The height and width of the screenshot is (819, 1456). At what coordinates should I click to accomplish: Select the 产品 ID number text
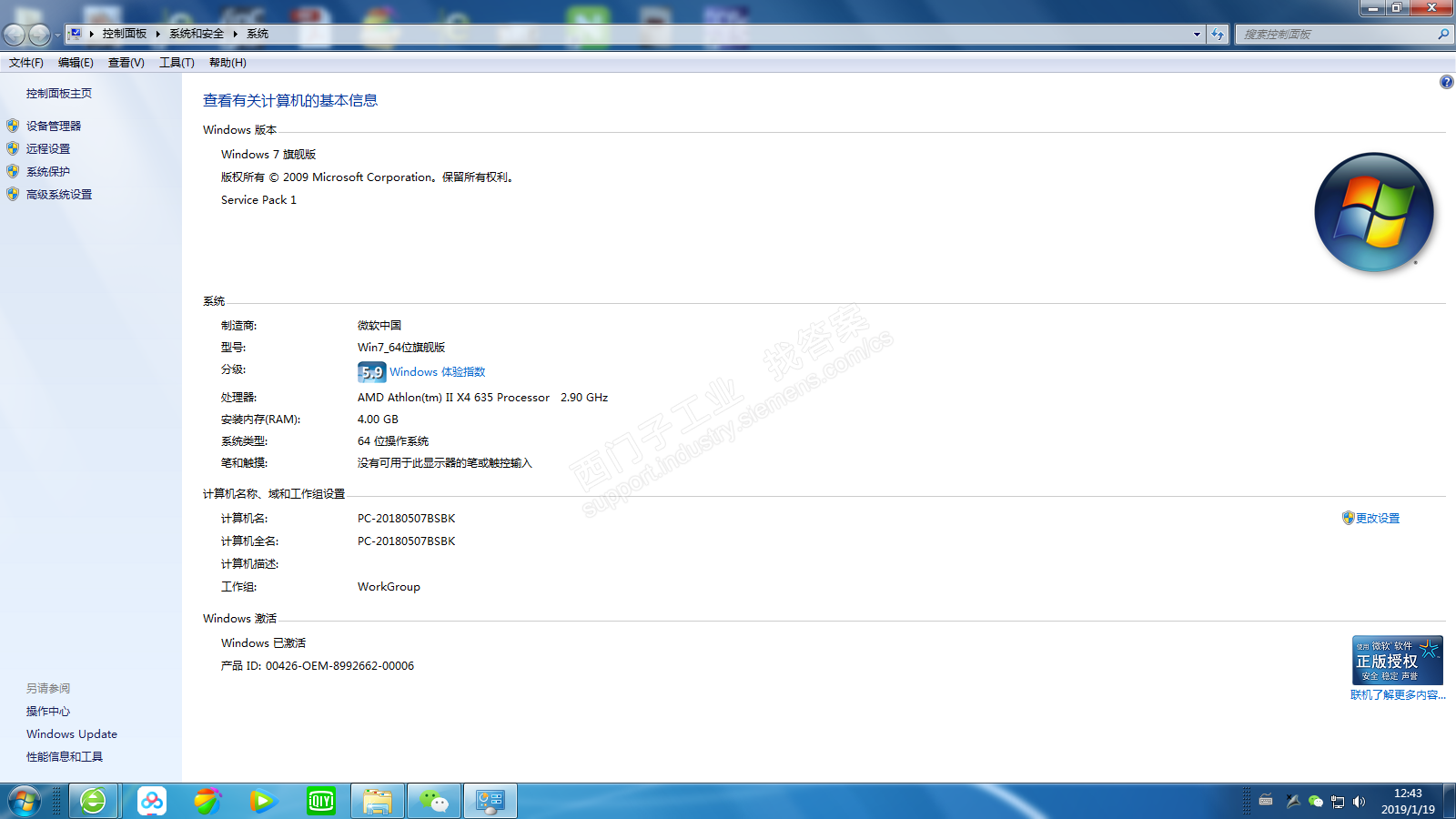pos(339,666)
